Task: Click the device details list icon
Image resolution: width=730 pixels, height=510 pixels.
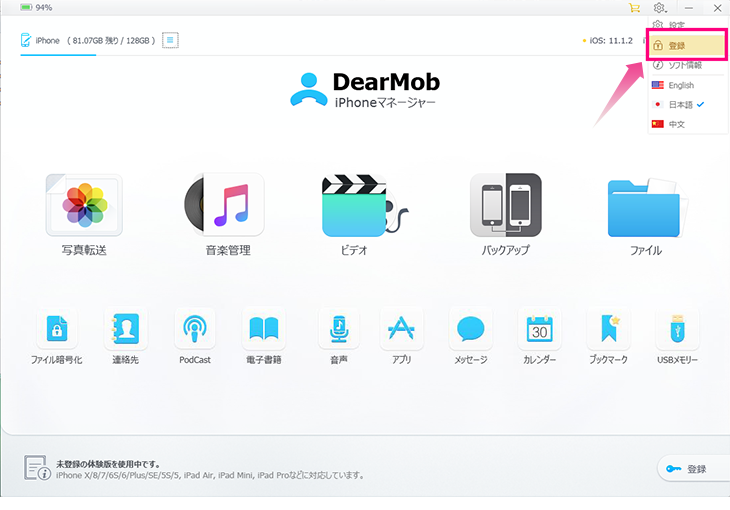Action: click(170, 40)
